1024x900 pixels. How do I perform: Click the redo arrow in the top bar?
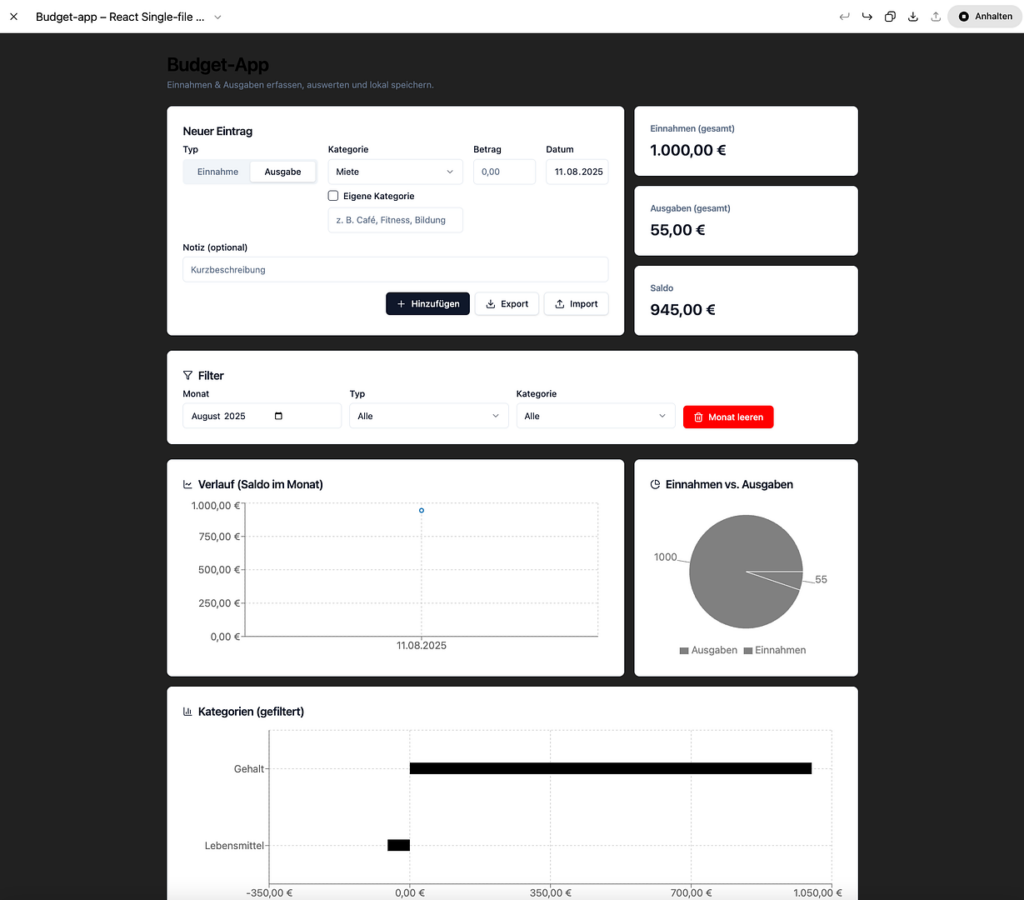pyautogui.click(x=867, y=17)
